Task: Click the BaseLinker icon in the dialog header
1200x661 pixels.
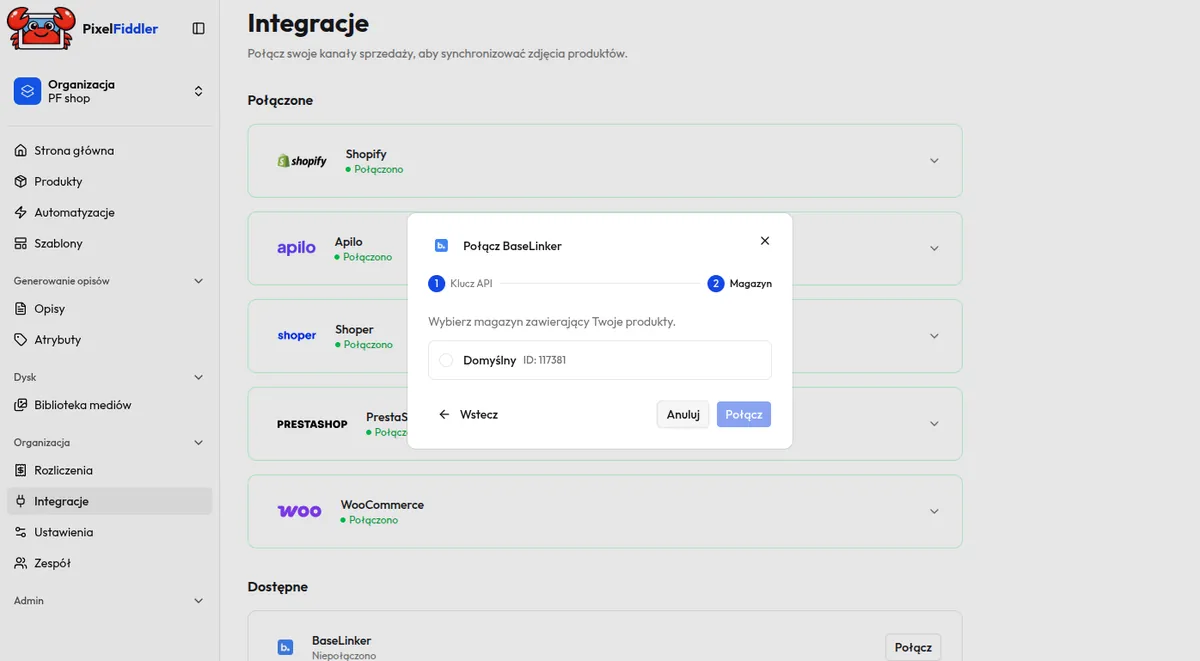Action: [441, 245]
